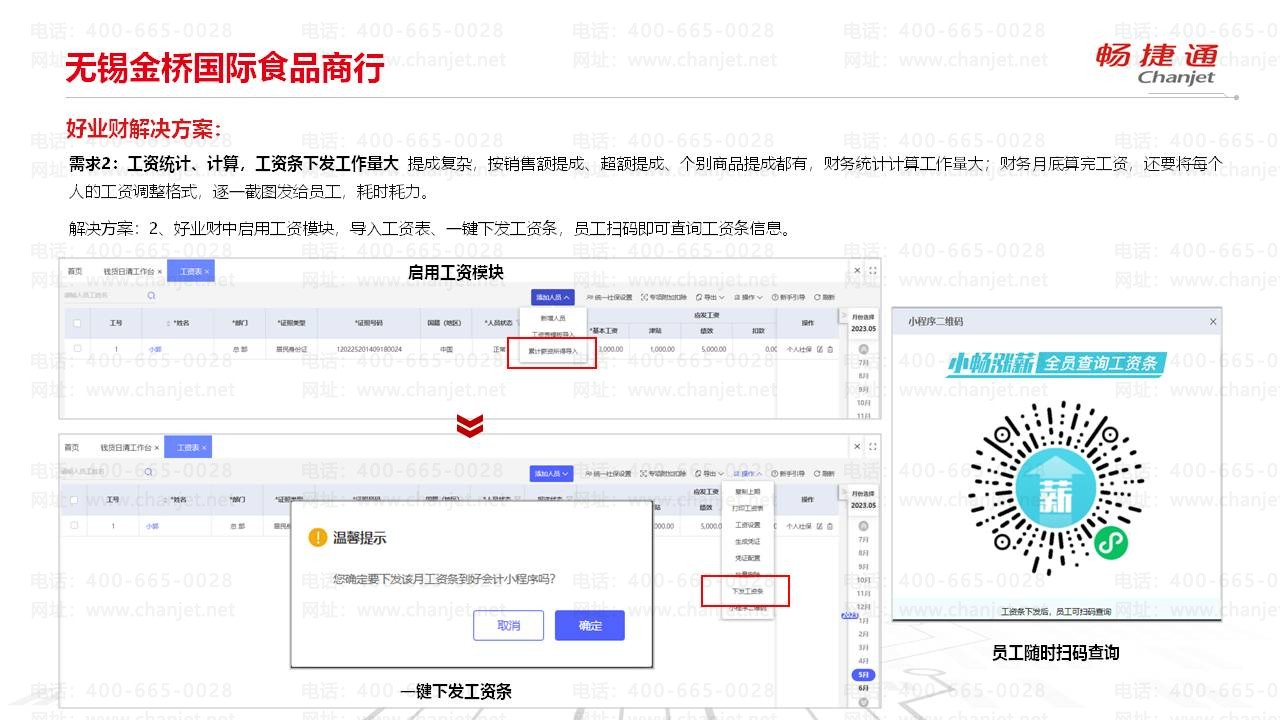This screenshot has height=720, width=1280.
Task: Click 取消 in 温馨提示 dialog
Action: pyautogui.click(x=508, y=626)
